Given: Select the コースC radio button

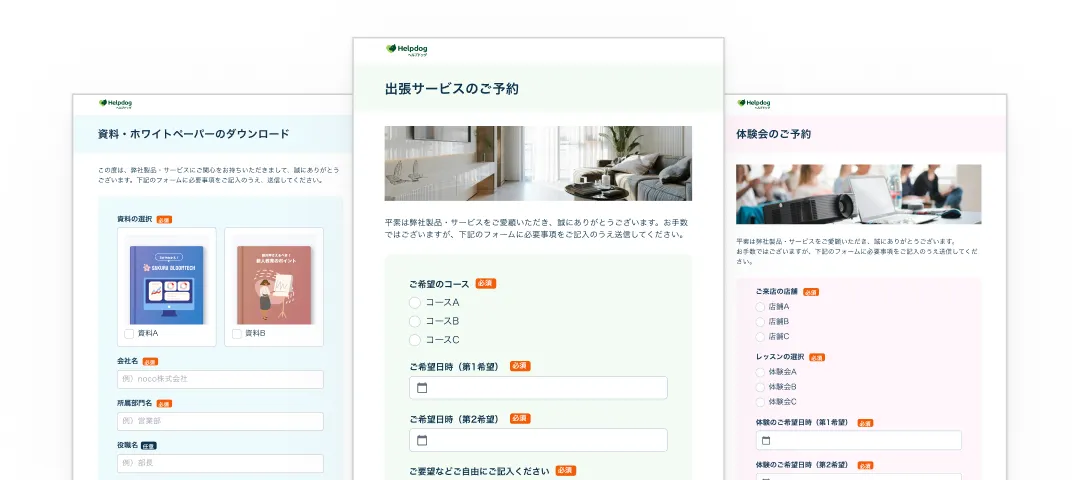Looking at the screenshot, I should coord(415,340).
